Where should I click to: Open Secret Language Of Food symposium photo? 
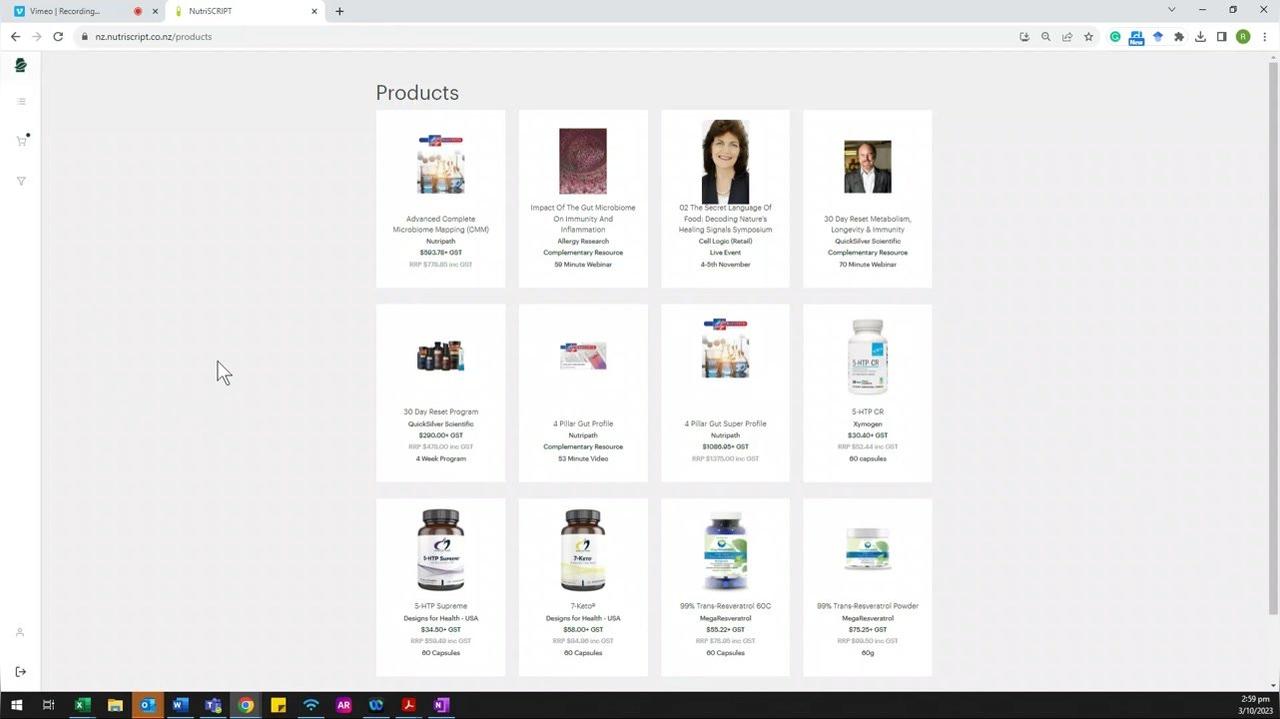tap(725, 161)
